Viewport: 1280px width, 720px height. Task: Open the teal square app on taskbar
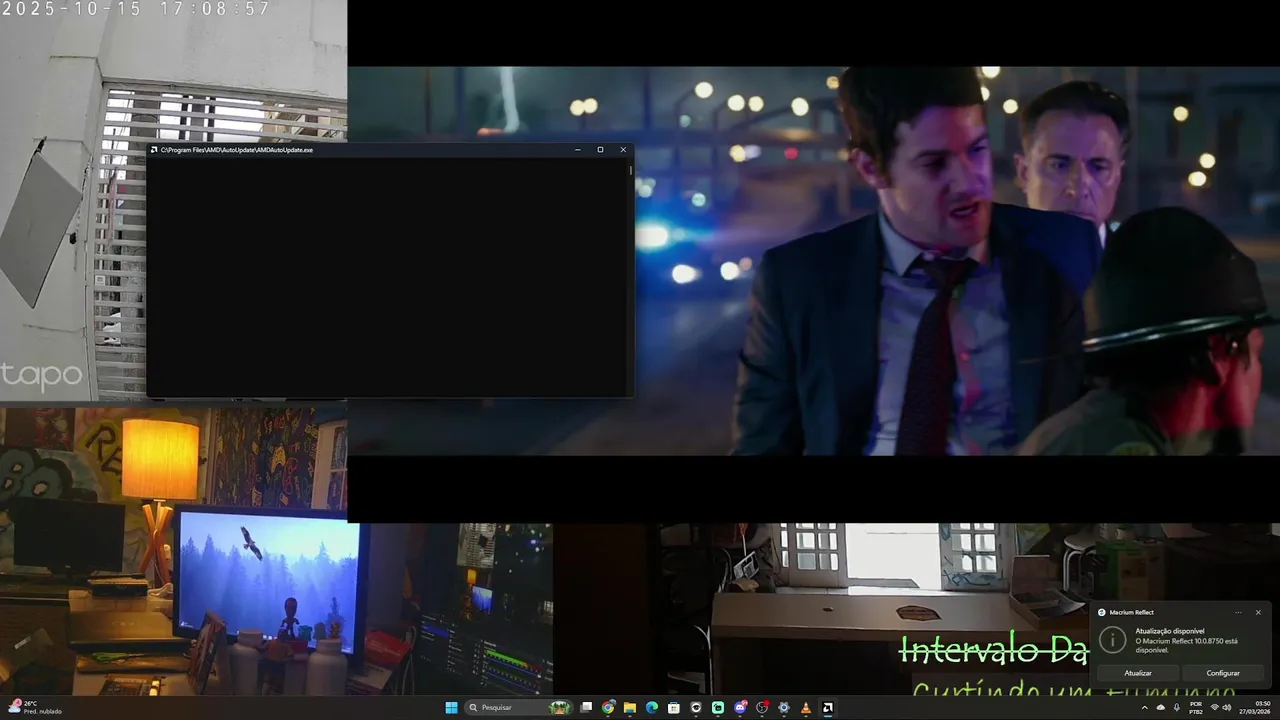718,708
